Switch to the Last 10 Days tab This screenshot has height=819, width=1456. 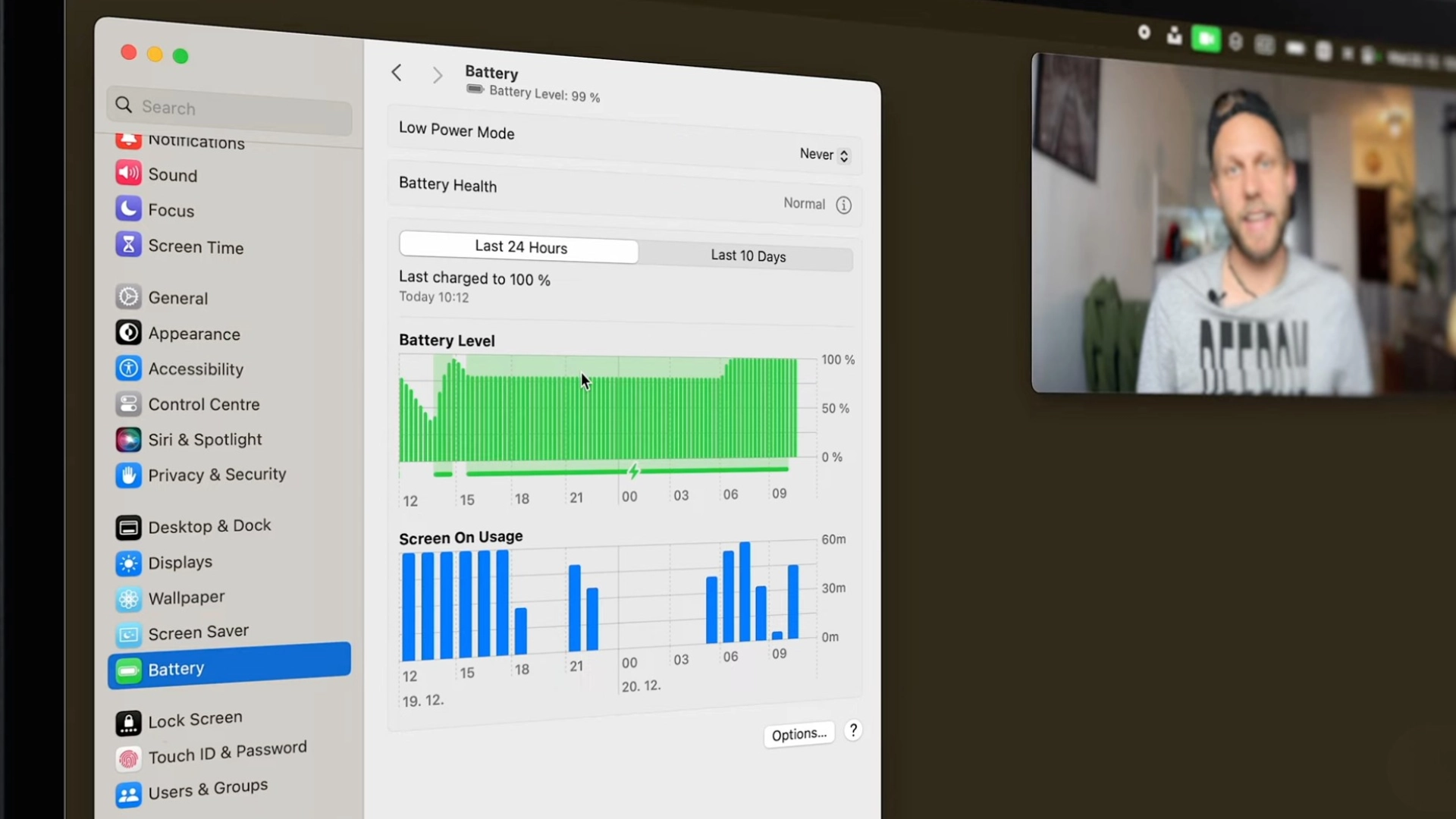[748, 256]
